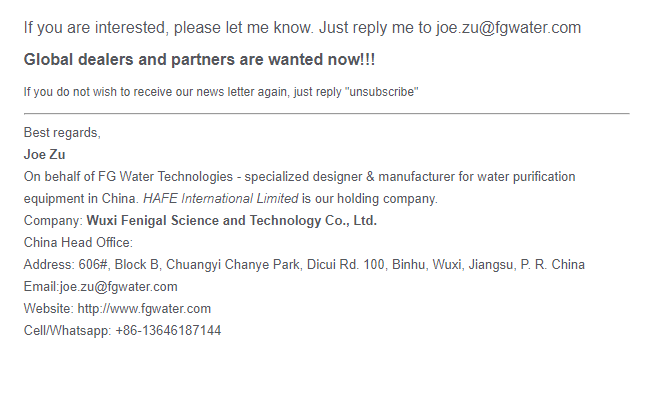Click the "Cell/Whatsapp:" label

coord(67,331)
